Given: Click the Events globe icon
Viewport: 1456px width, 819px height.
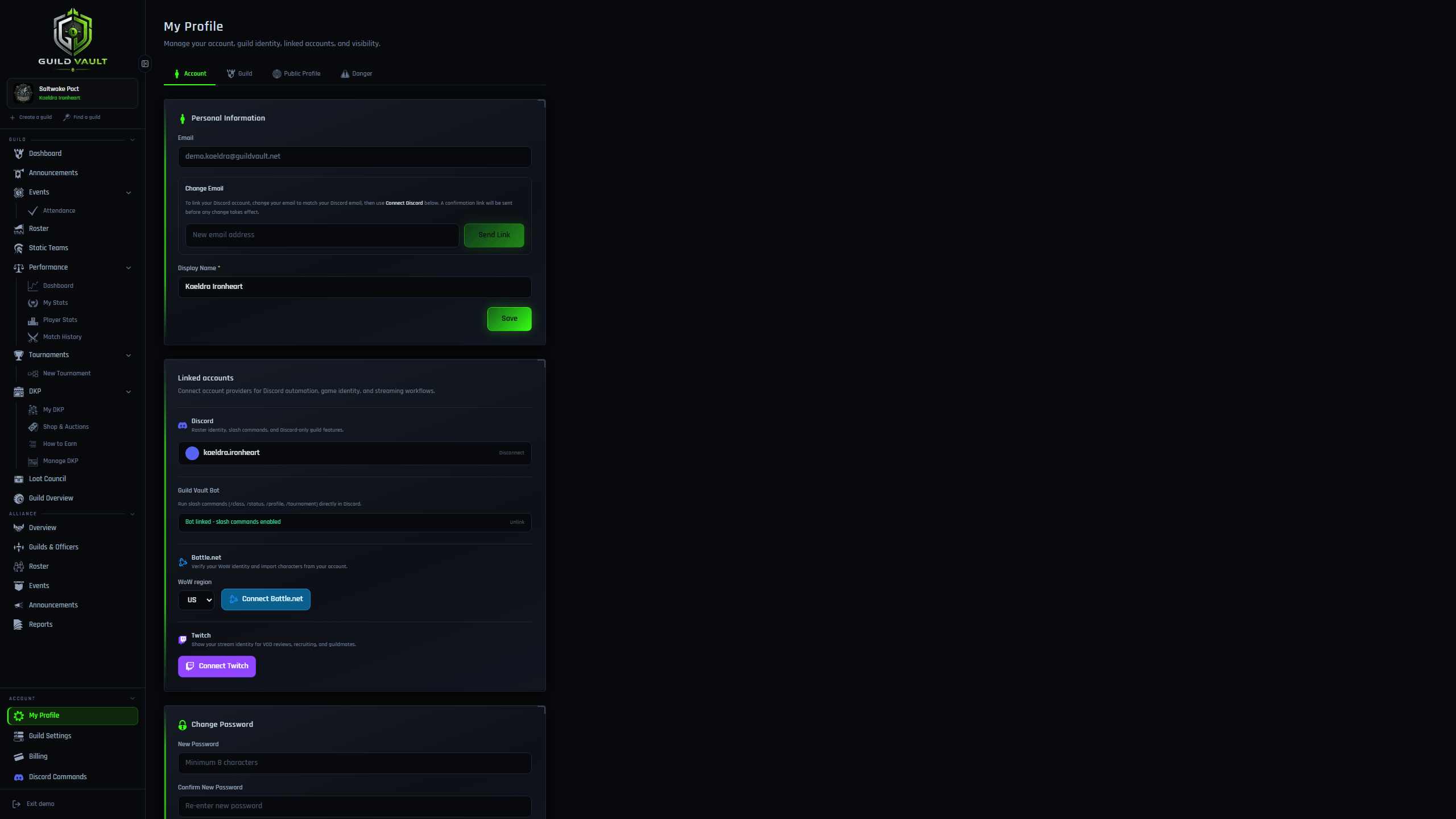Looking at the screenshot, I should tap(19, 192).
